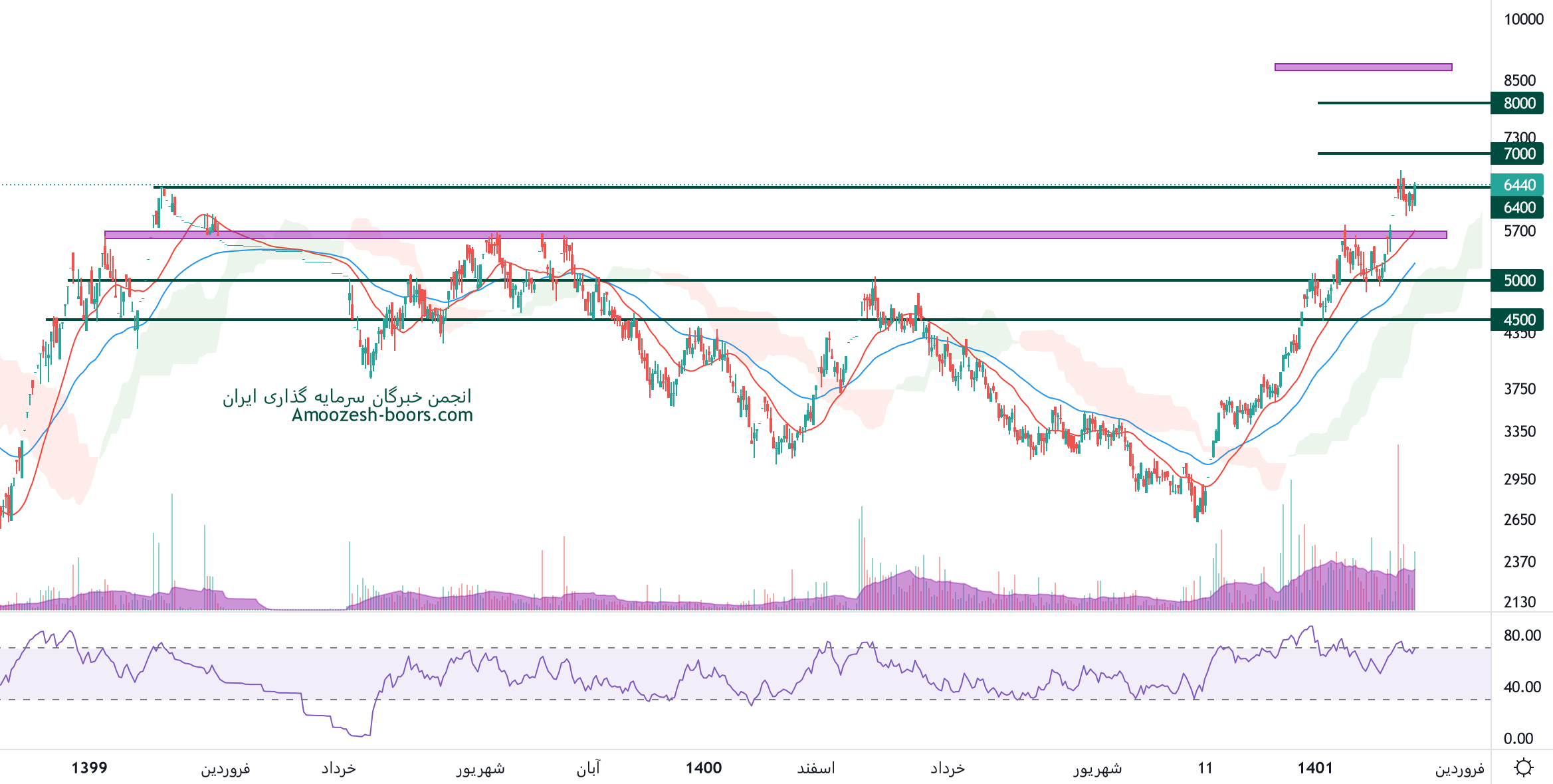Click the اسفند month label
1553x784 pixels.
[x=815, y=768]
